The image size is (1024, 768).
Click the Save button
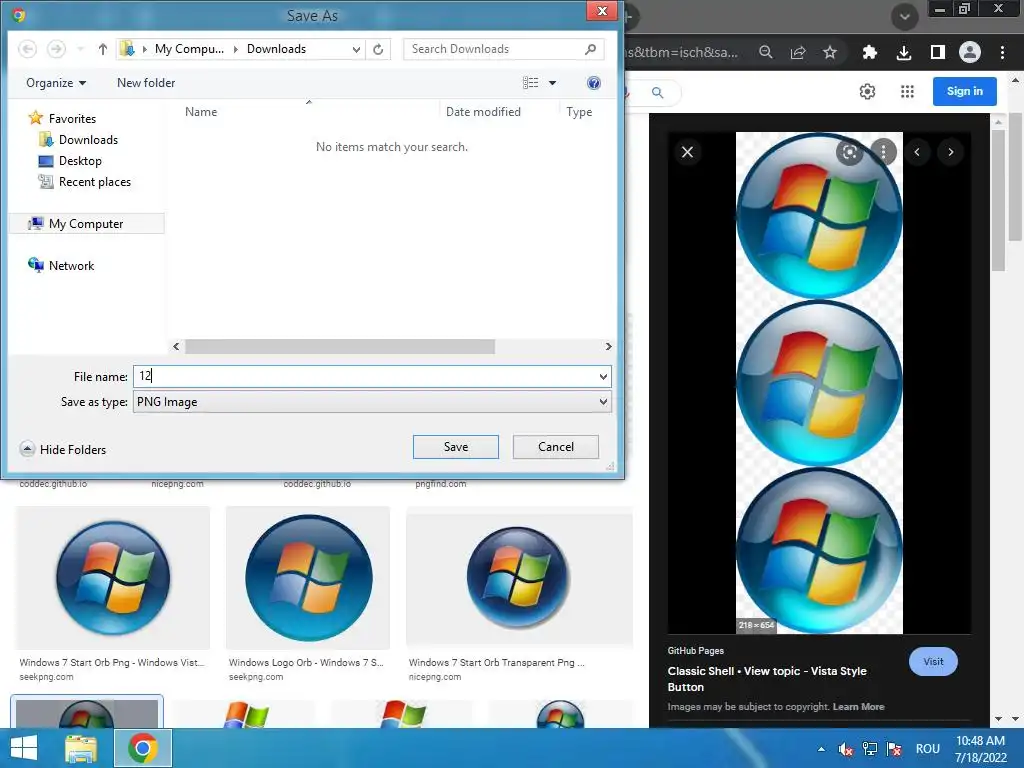pyautogui.click(x=456, y=447)
